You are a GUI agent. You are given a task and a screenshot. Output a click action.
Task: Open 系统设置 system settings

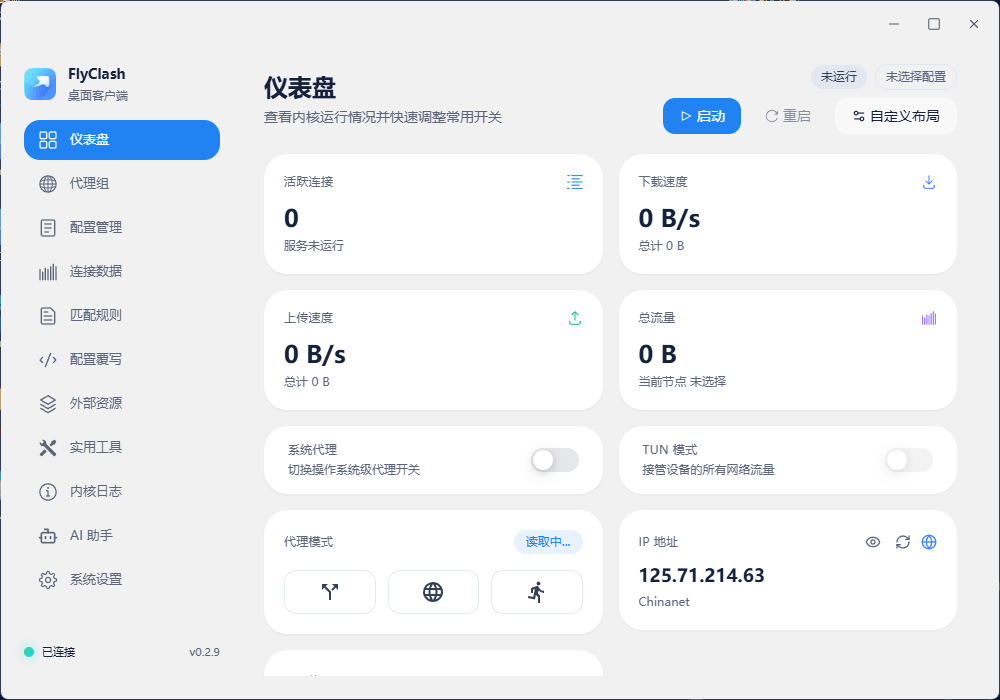click(x=122, y=580)
